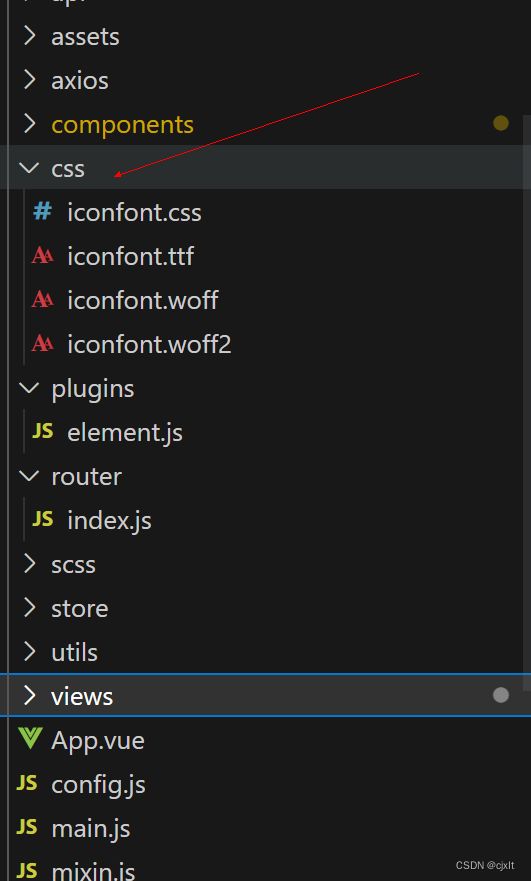Click the JS icon beside config.js
The height and width of the screenshot is (881, 531).
[x=27, y=783]
